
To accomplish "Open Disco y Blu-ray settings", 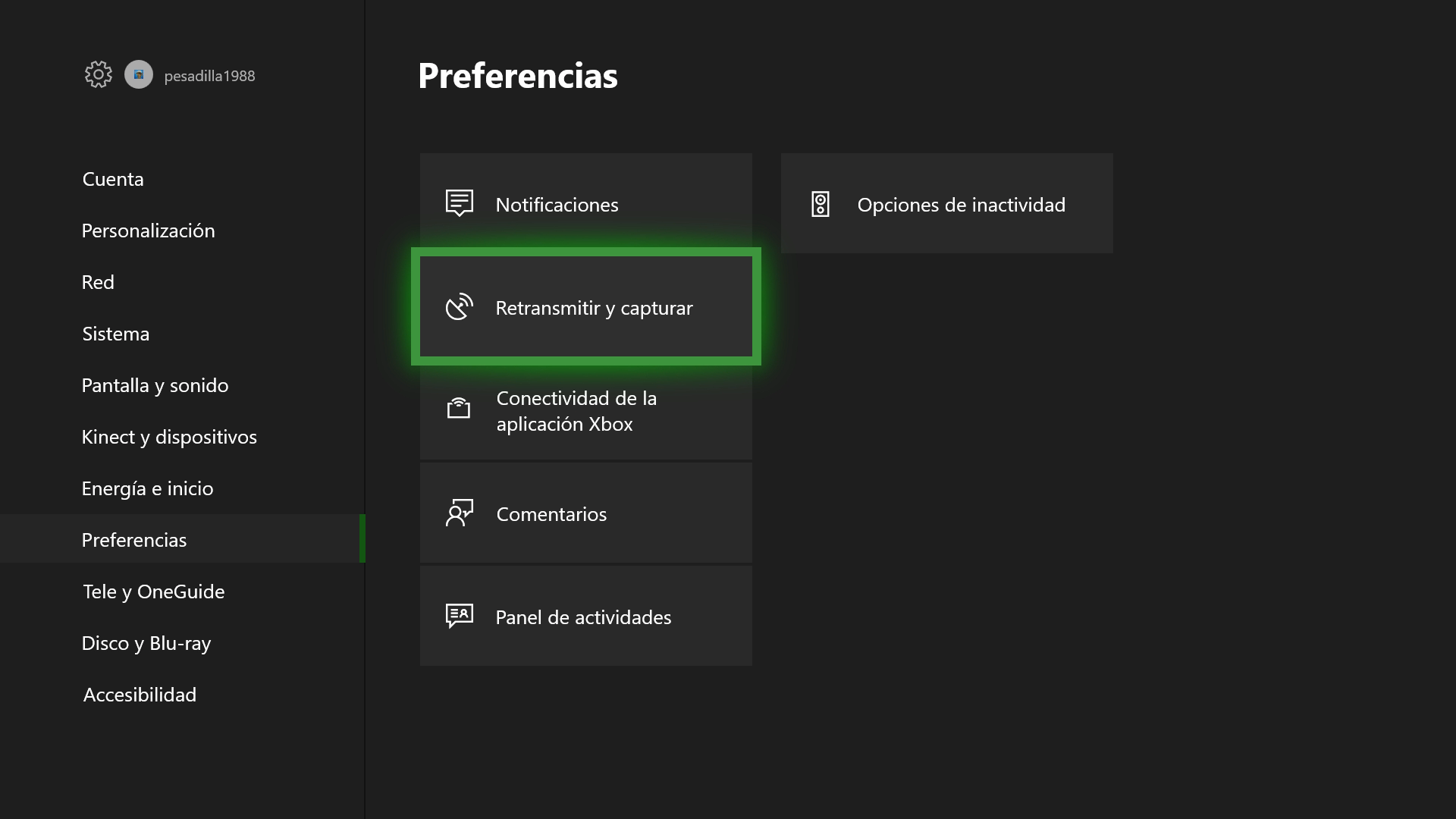I will (146, 643).
